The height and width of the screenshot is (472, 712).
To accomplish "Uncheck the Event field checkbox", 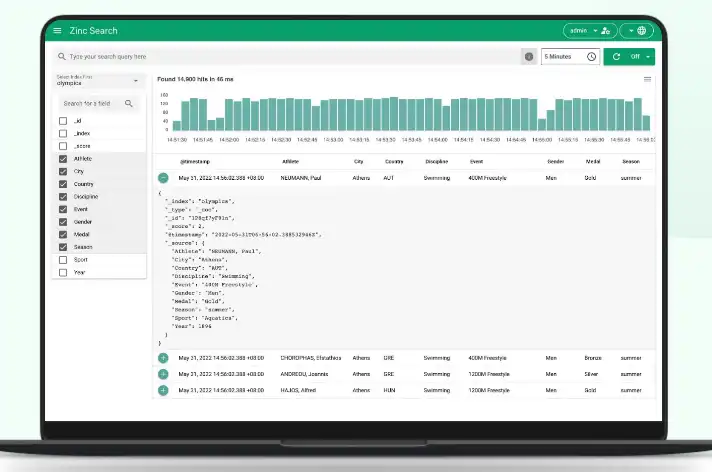I will pyautogui.click(x=63, y=209).
